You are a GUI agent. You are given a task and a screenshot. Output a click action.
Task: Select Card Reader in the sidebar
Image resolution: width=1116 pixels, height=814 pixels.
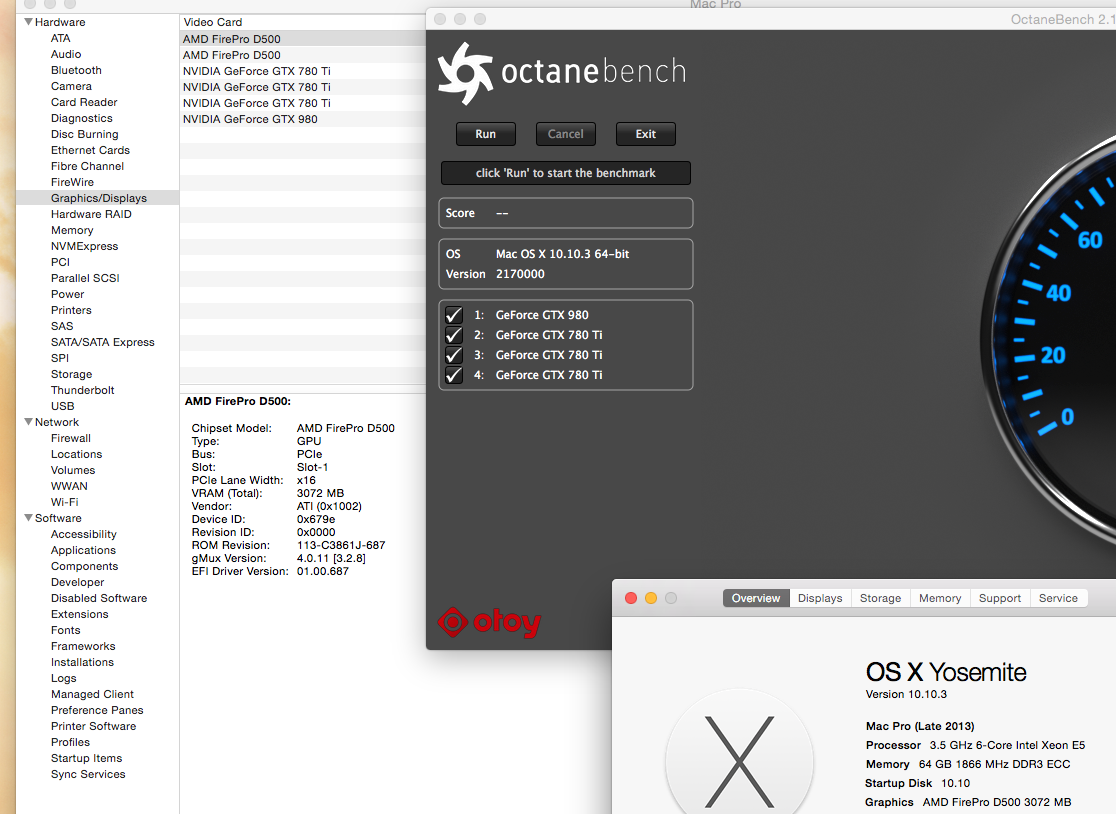(x=84, y=102)
